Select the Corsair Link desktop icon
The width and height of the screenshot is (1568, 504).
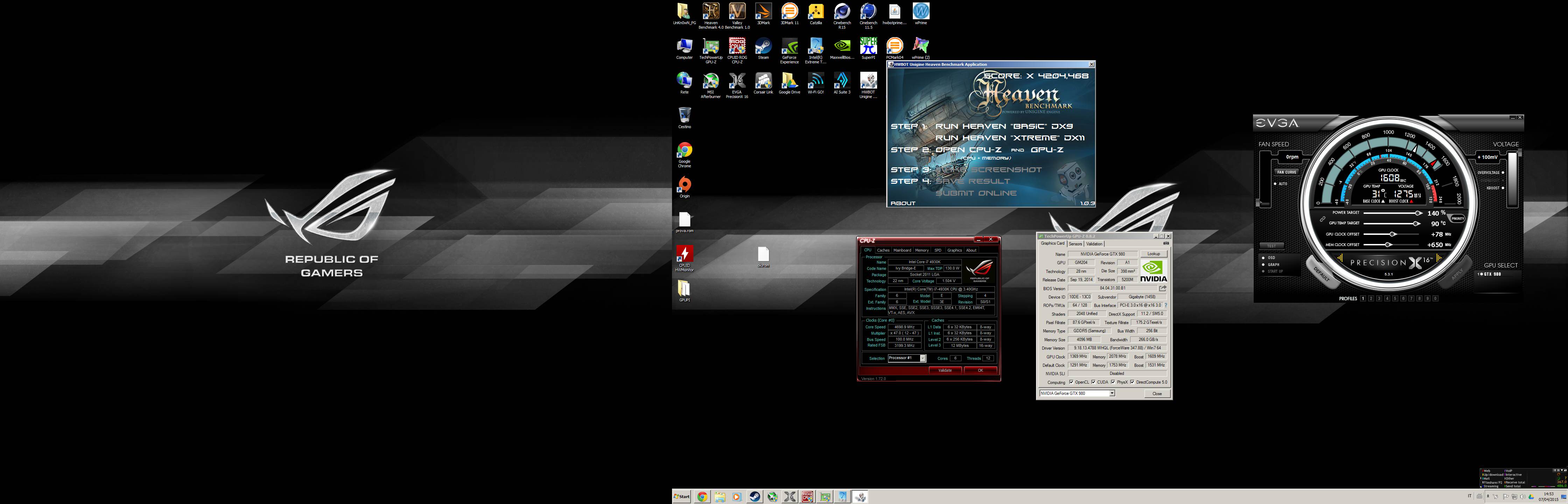coord(763,83)
